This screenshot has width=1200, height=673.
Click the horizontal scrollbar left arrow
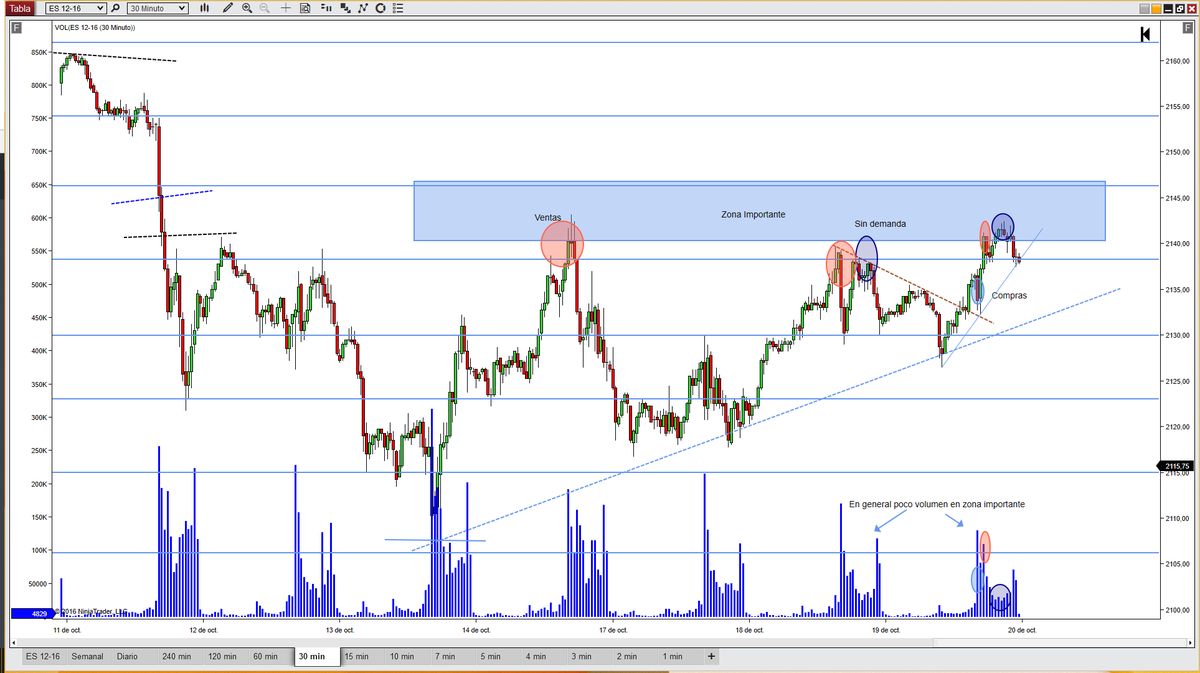(x=13, y=642)
